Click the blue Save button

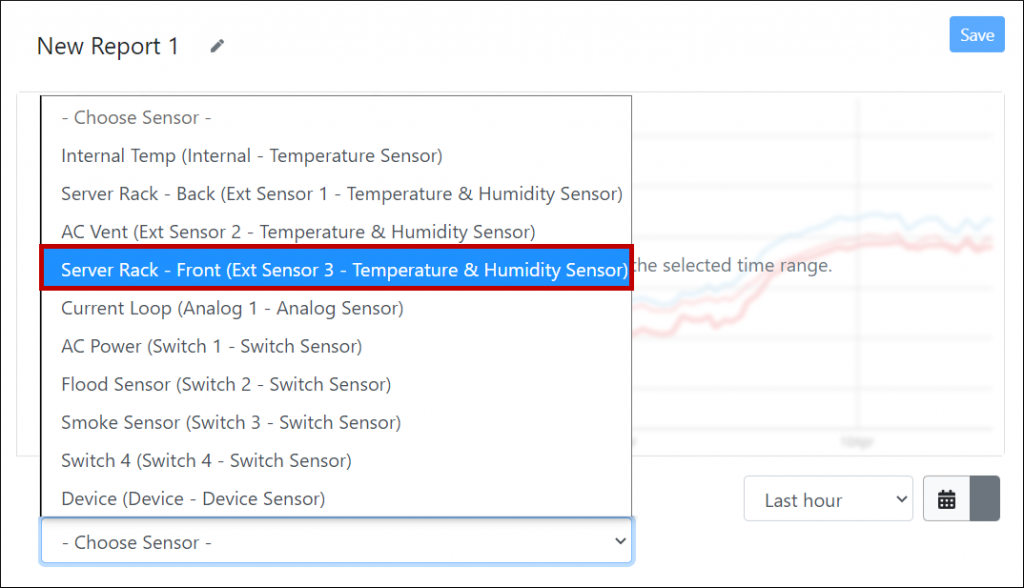click(x=976, y=34)
